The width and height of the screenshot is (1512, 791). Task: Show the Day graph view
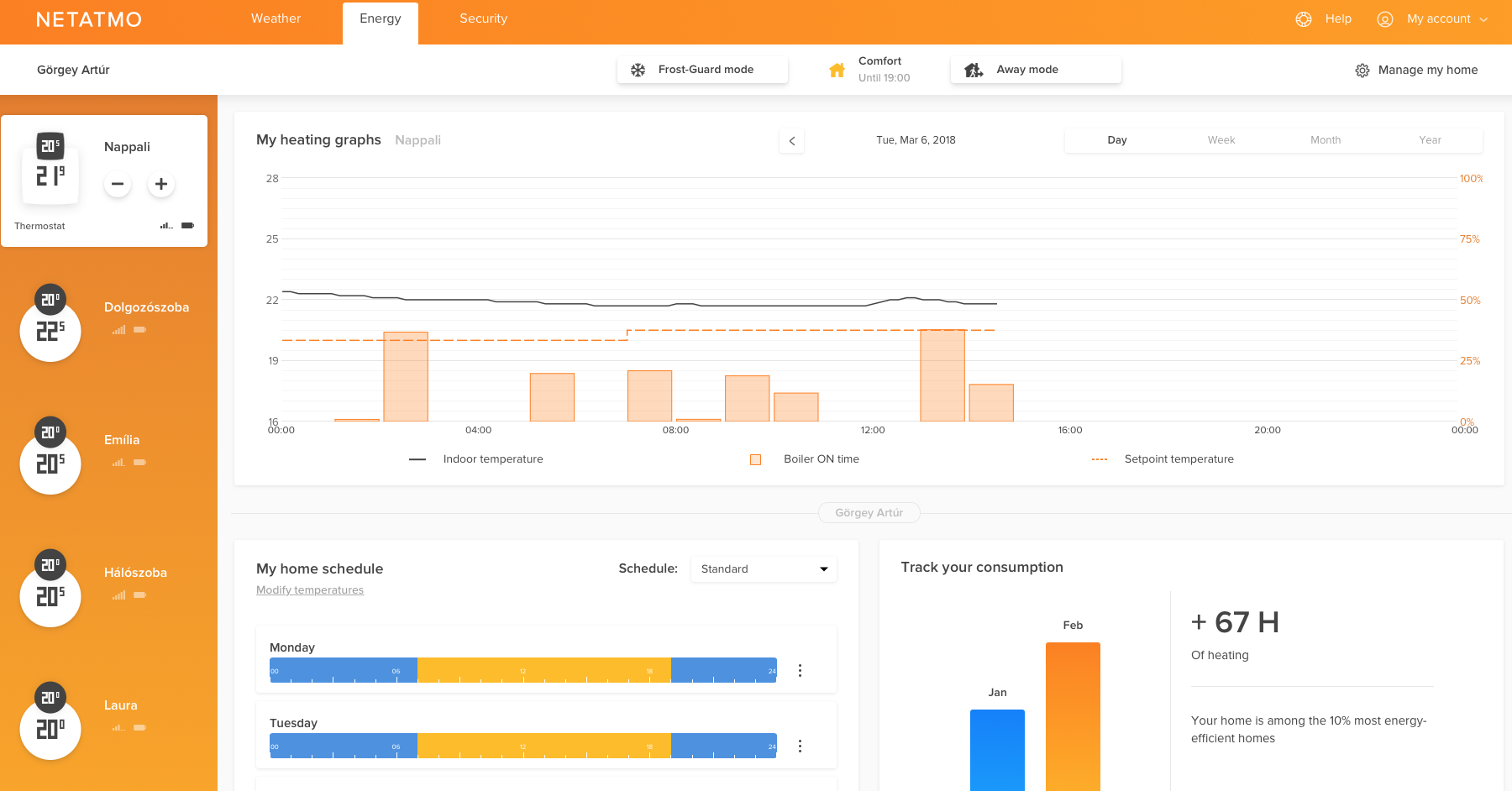tap(1117, 140)
